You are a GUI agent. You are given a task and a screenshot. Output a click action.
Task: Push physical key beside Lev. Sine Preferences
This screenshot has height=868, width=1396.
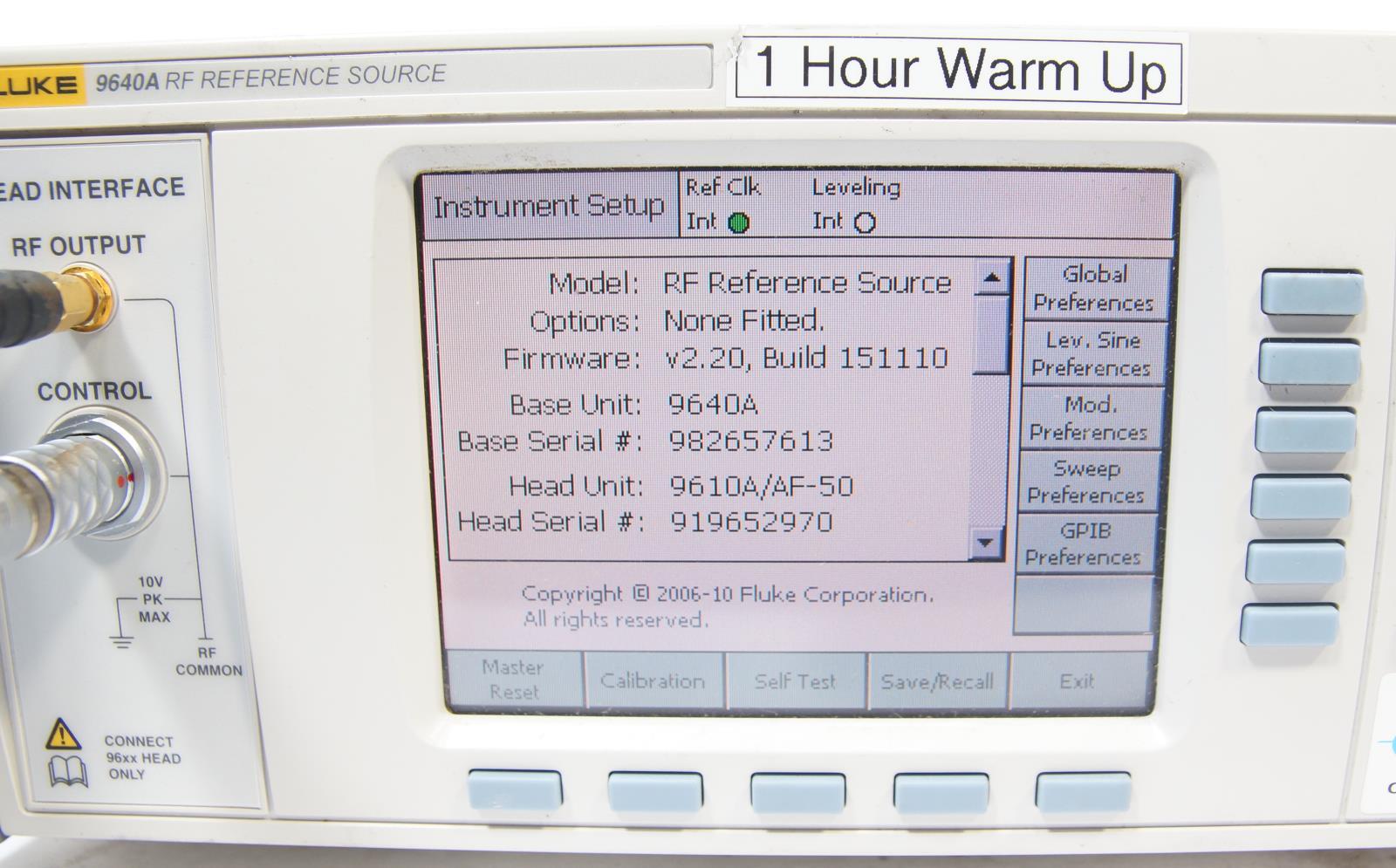[x=1309, y=363]
